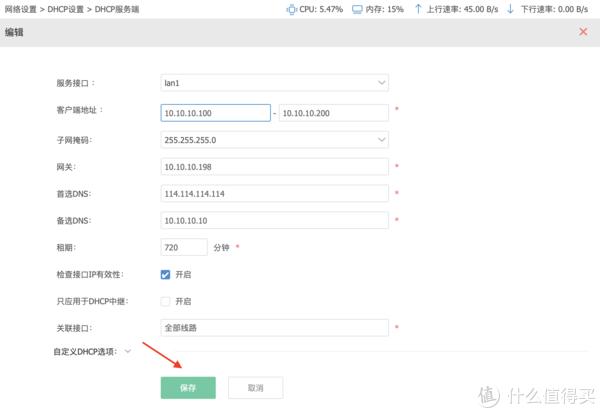Open the 子网掩码 dropdown
The height and width of the screenshot is (413, 600).
[x=274, y=140]
